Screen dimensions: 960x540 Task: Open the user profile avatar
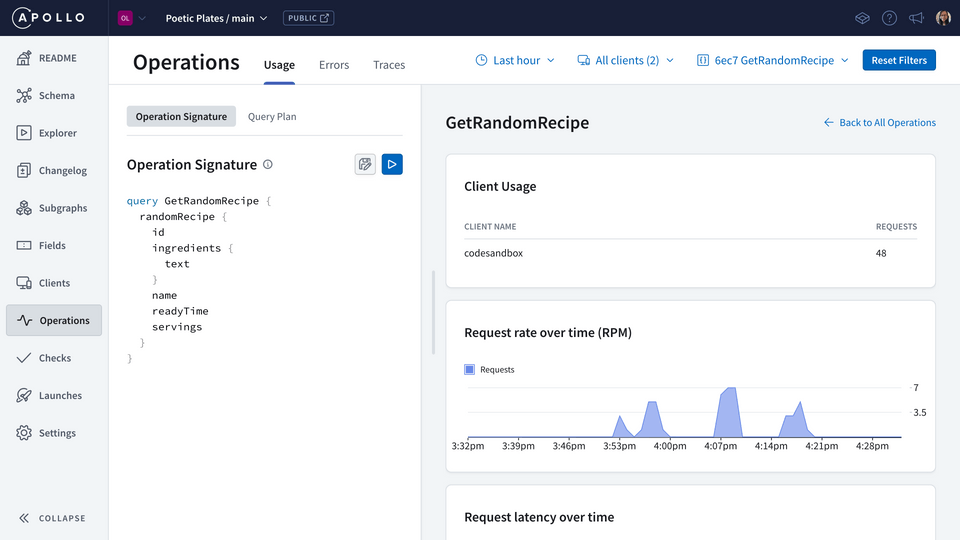pos(943,18)
